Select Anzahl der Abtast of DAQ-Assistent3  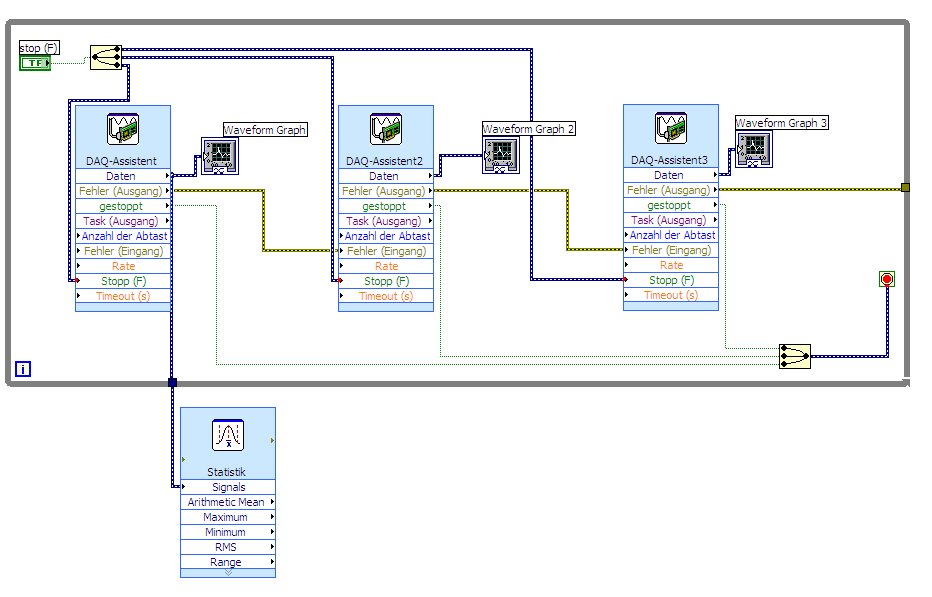pyautogui.click(x=671, y=235)
